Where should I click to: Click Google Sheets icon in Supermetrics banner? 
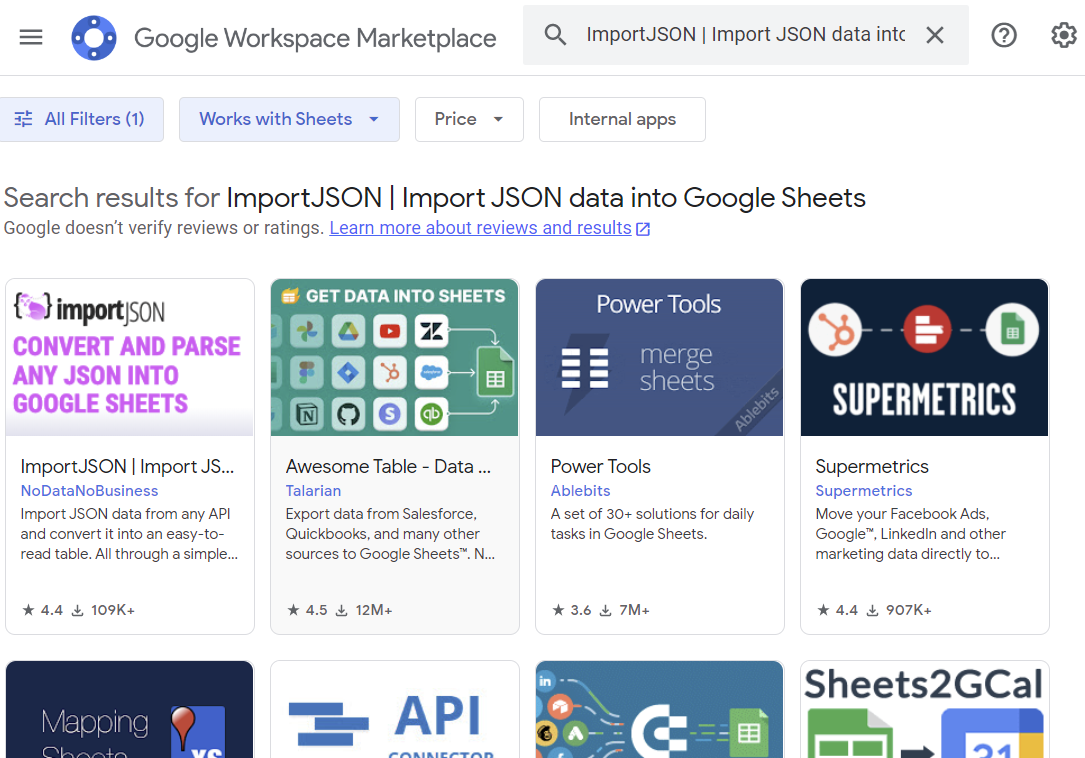coord(1012,330)
